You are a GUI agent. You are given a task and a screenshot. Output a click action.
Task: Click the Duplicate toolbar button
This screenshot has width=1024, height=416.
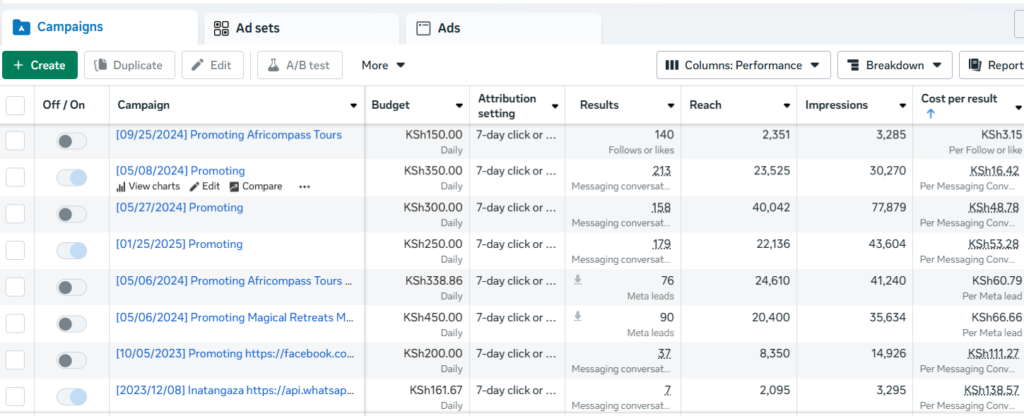click(129, 65)
